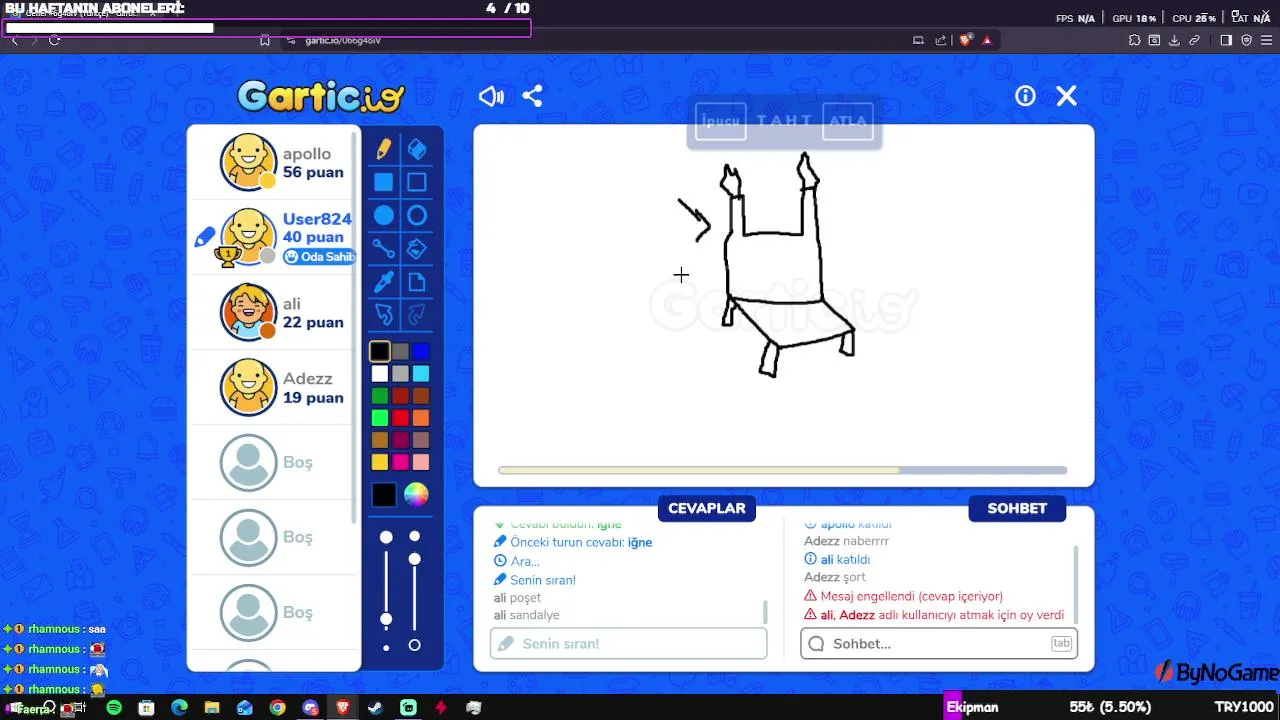1280x720 pixels.
Task: Mute the Gartic game sound
Action: [x=491, y=96]
